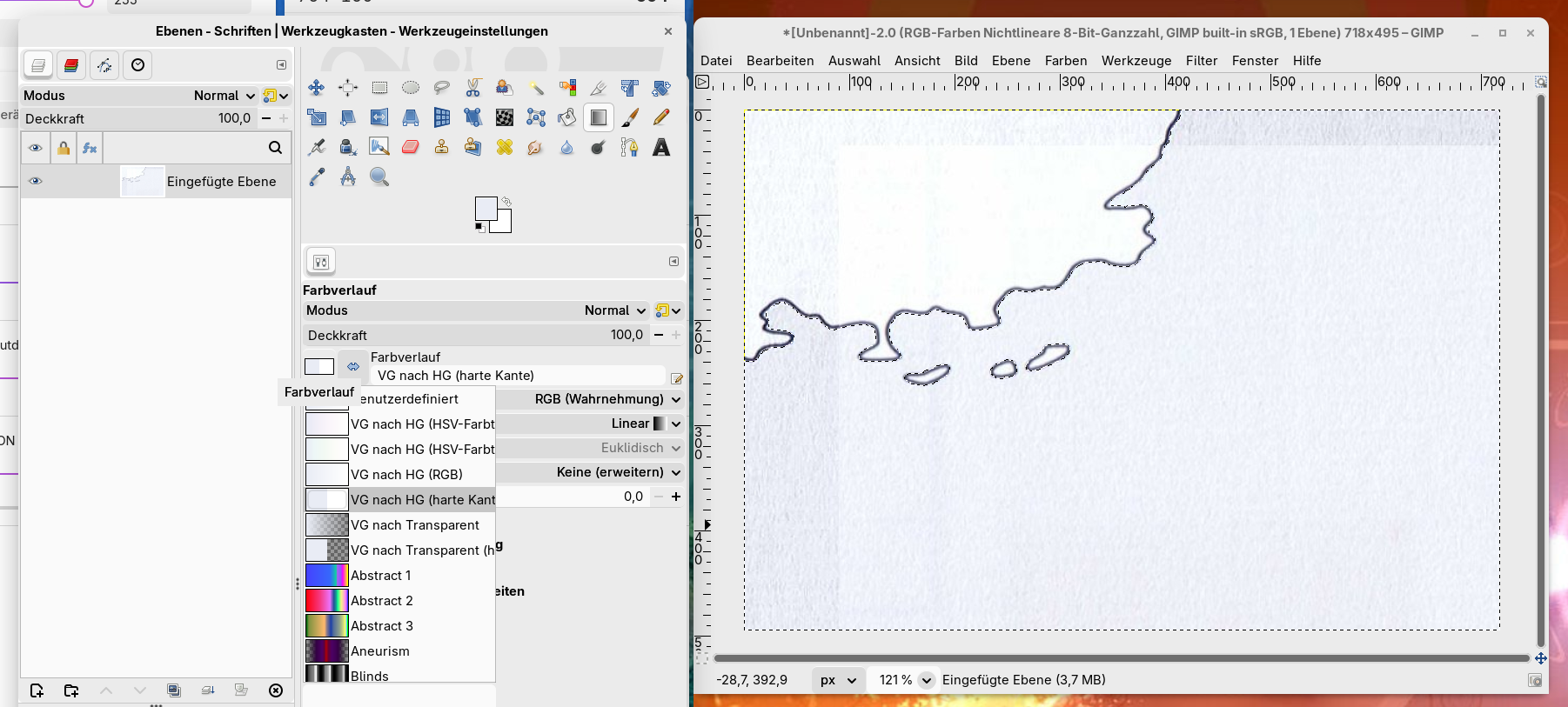Open the Auswahl menu
The image size is (1568, 707).
[854, 61]
